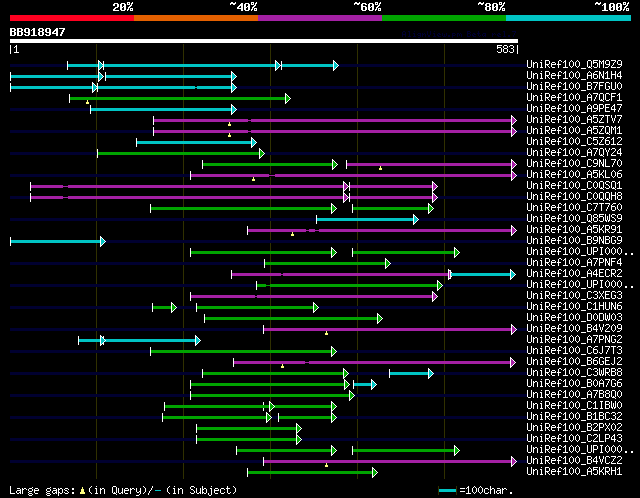
Task: Select the UniRef100_C6J7T3 label
Action: point(574,351)
